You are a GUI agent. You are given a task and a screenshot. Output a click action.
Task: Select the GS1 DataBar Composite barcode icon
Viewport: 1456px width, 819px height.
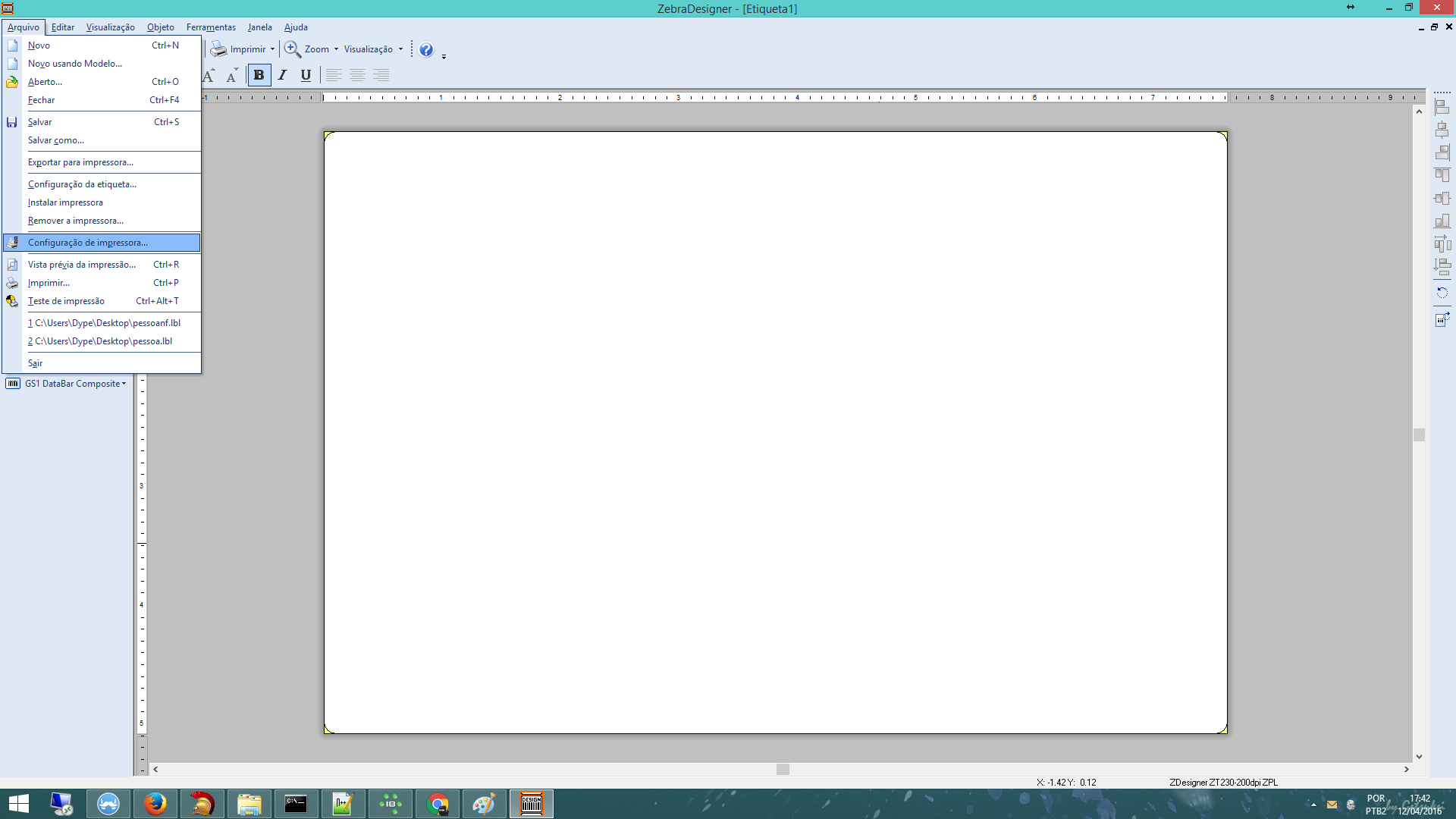coord(13,384)
